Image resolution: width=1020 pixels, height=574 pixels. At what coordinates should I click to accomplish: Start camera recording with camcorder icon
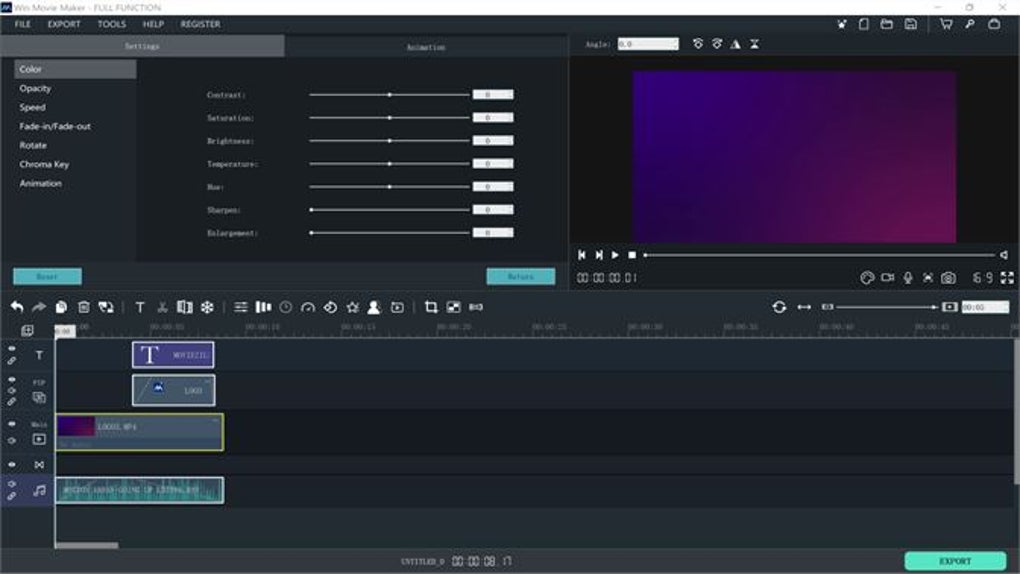887,278
